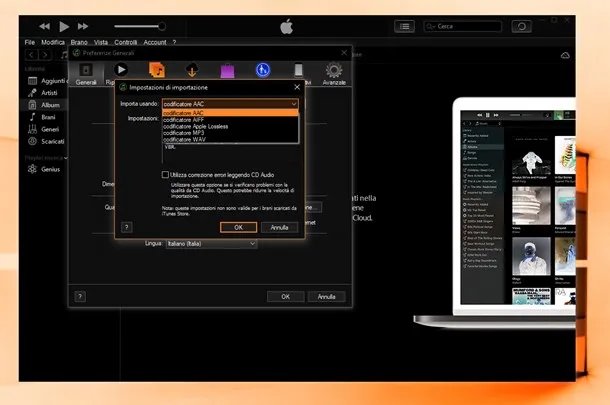Click the rewind previous track icon
610x405 pixels.
click(45, 26)
